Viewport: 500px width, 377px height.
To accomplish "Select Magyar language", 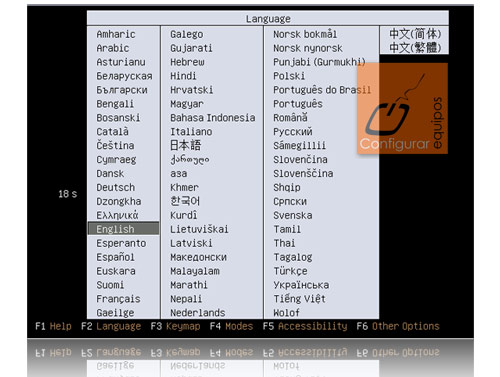I will click(x=187, y=104).
